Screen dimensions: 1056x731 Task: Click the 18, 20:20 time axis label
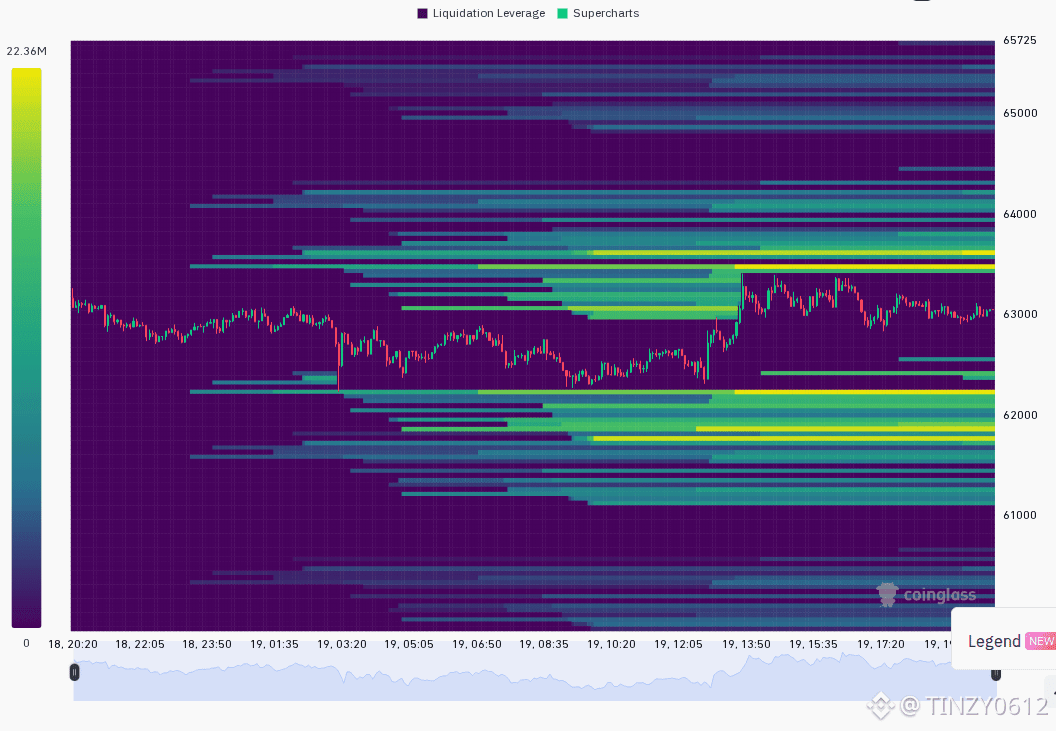pos(73,644)
